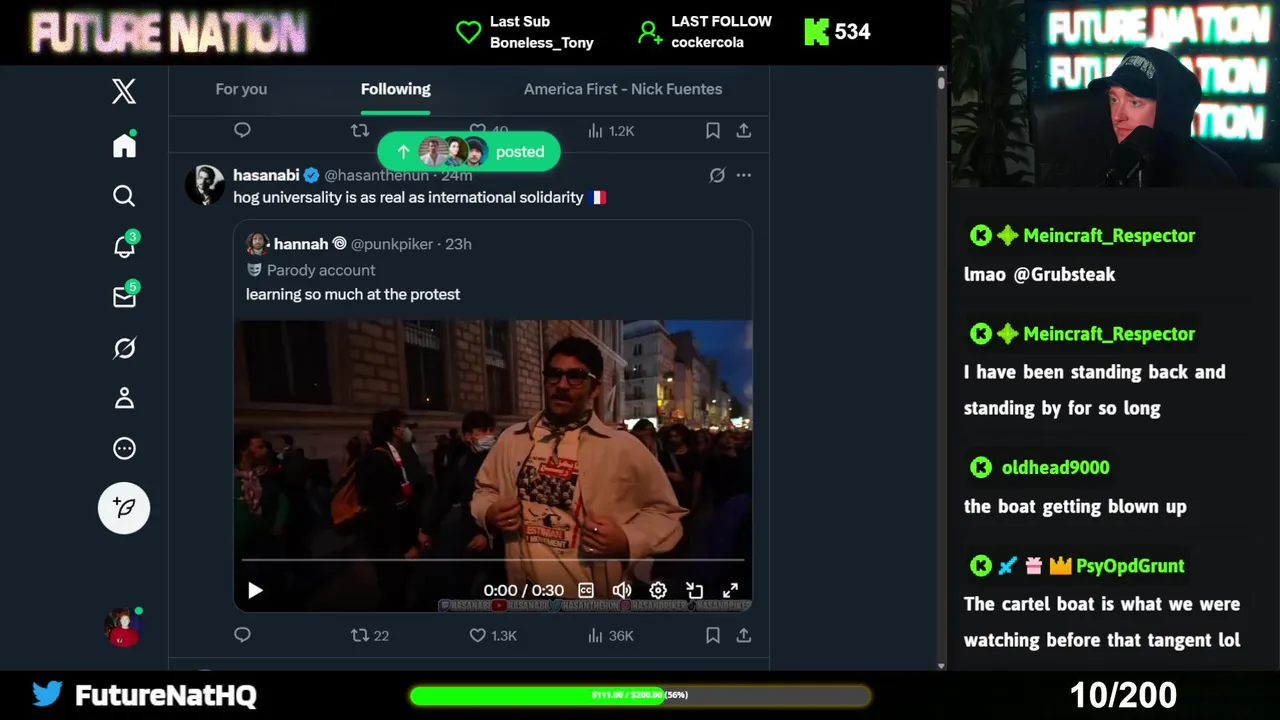1280x720 pixels.
Task: Open account avatar at sidebar bottom
Action: coord(123,627)
